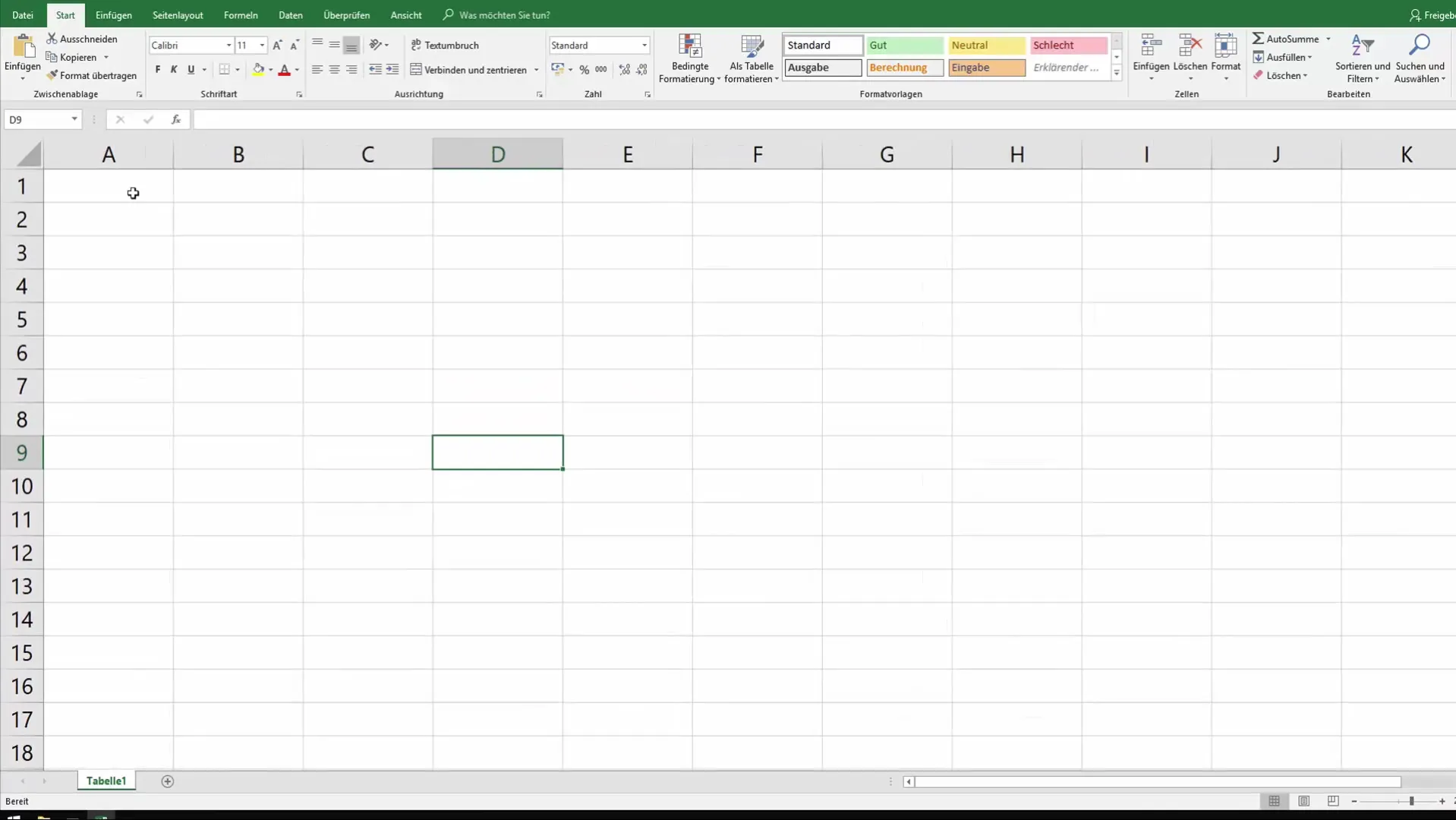Increase font size with the large A
The image size is (1456, 820).
point(277,45)
